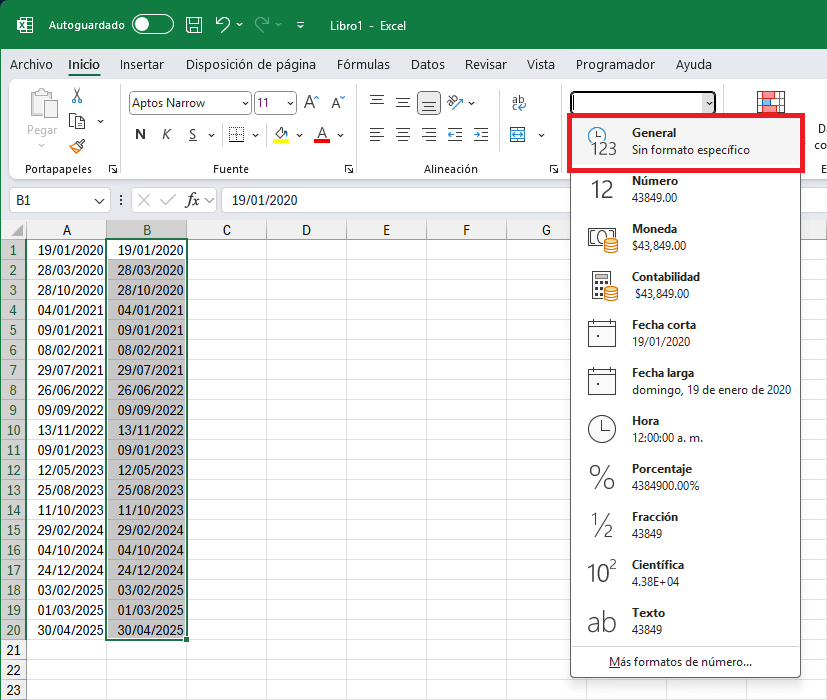827x700 pixels.
Task: Click the Center align text icon
Action: pyautogui.click(x=403, y=135)
